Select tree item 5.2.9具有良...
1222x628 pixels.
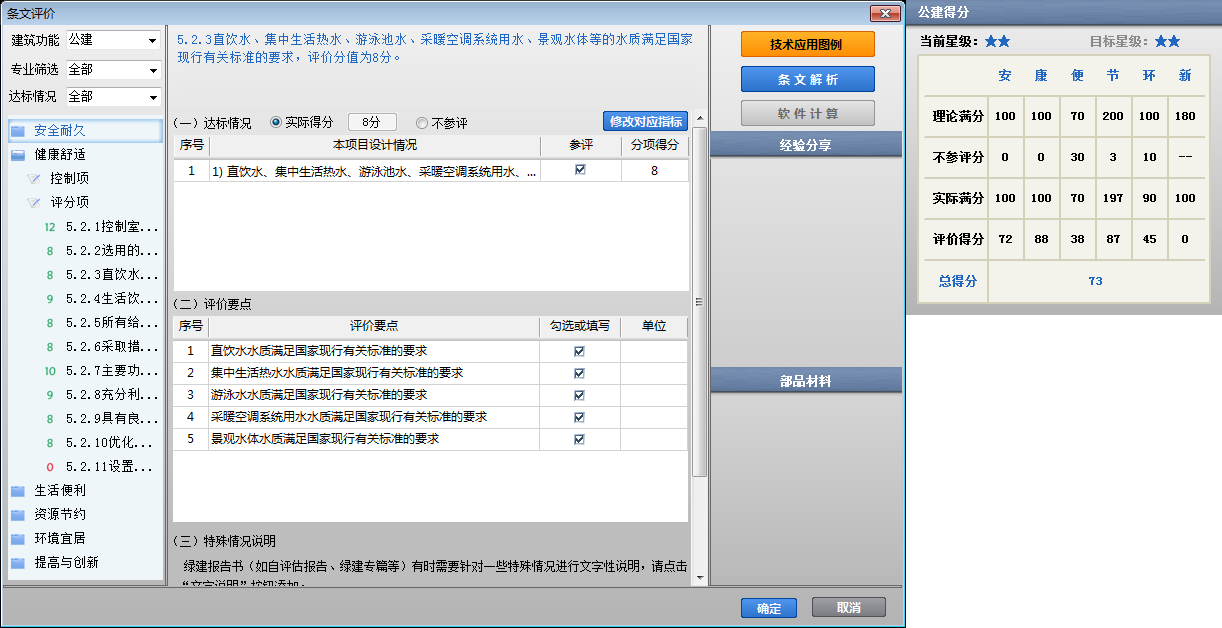(112, 419)
